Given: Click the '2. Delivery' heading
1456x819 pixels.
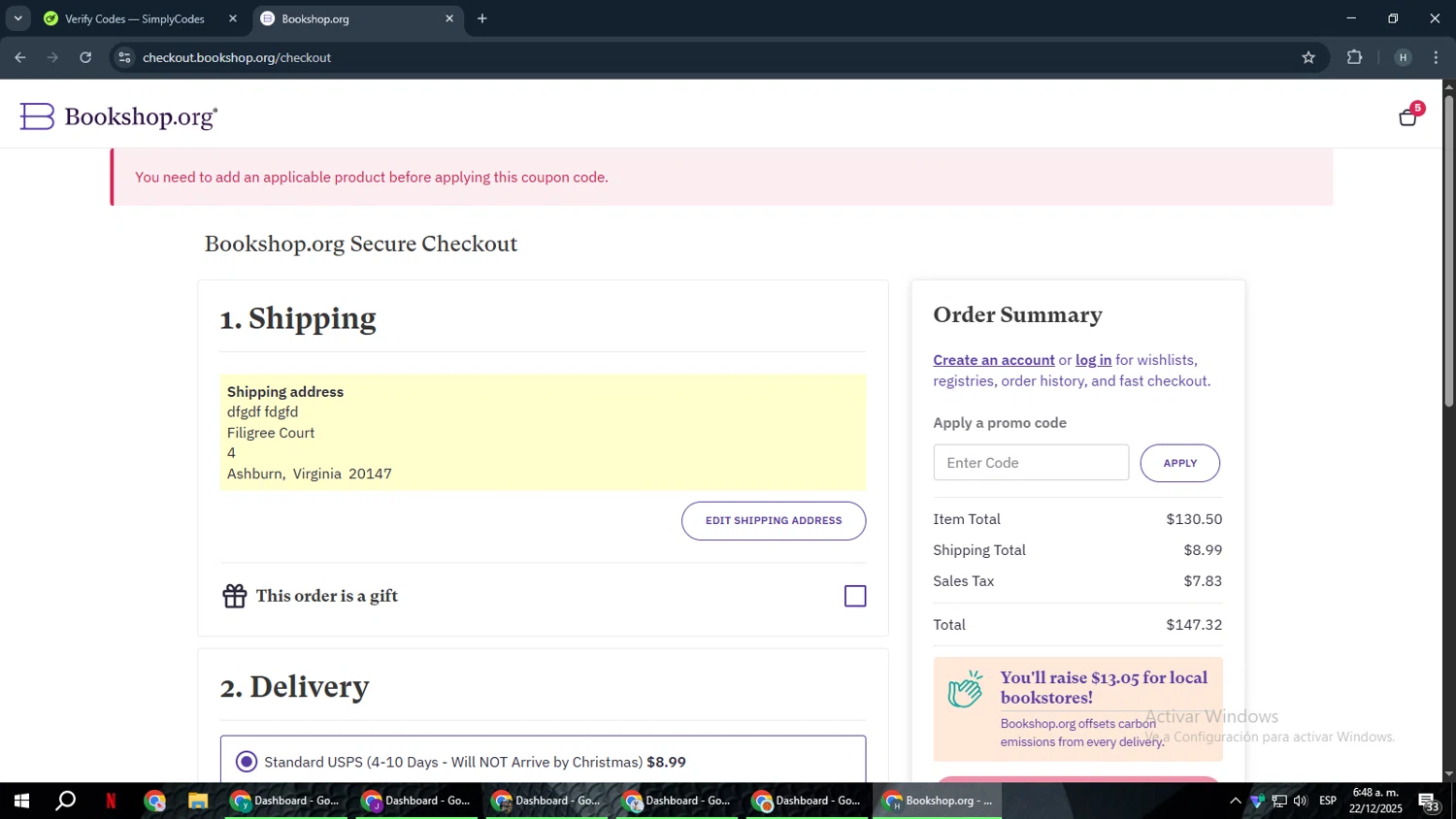Looking at the screenshot, I should [295, 686].
